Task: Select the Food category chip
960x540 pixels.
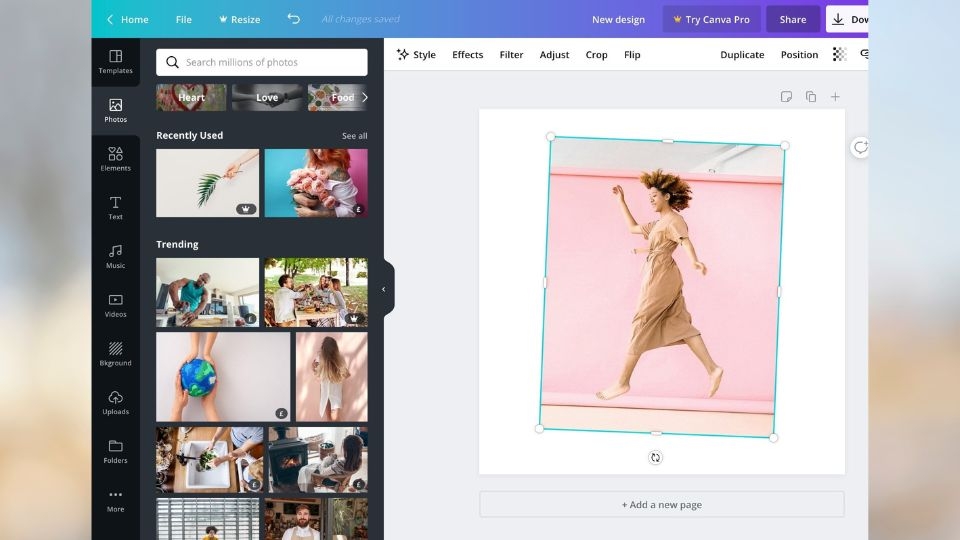Action: coord(335,97)
